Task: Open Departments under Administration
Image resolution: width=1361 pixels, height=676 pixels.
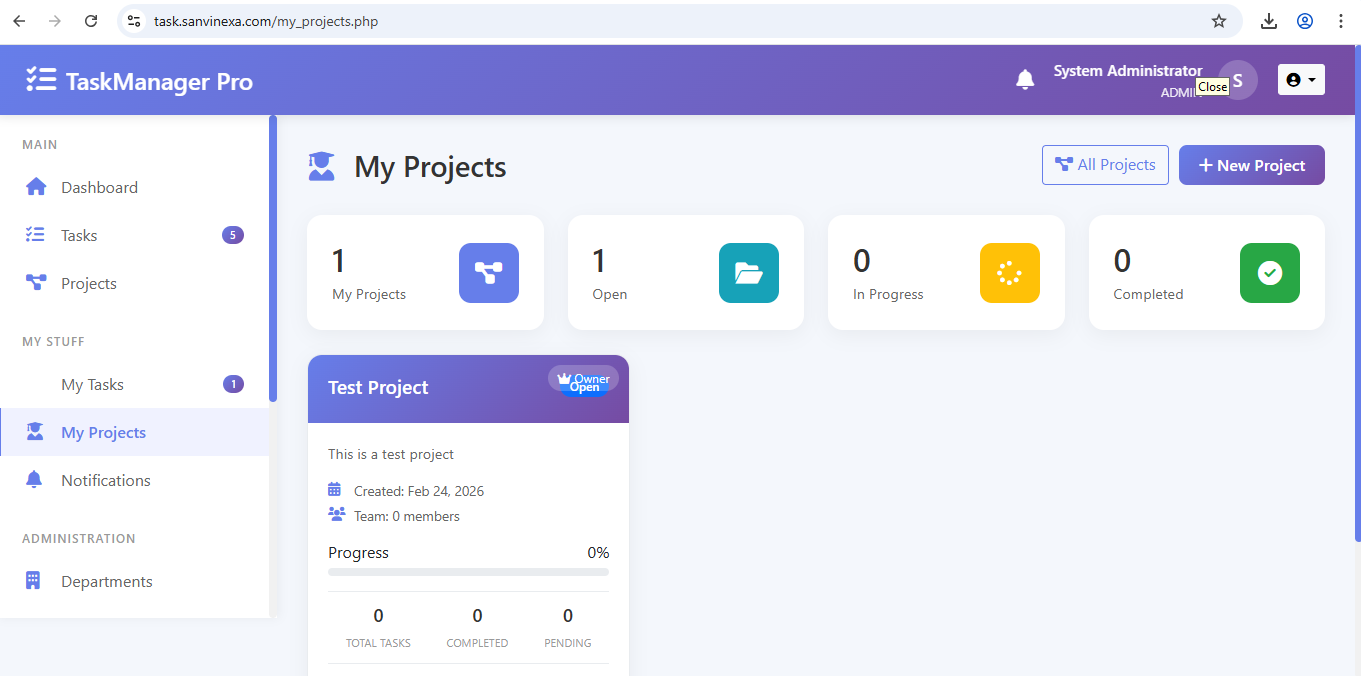Action: click(106, 581)
